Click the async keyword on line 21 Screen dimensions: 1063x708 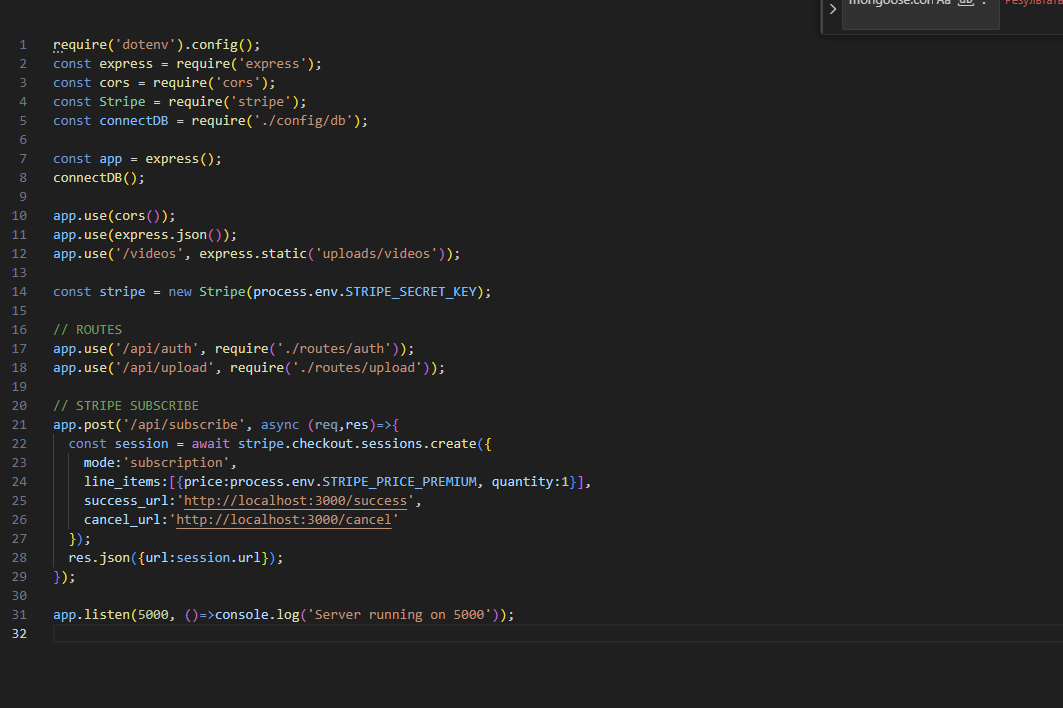click(280, 425)
